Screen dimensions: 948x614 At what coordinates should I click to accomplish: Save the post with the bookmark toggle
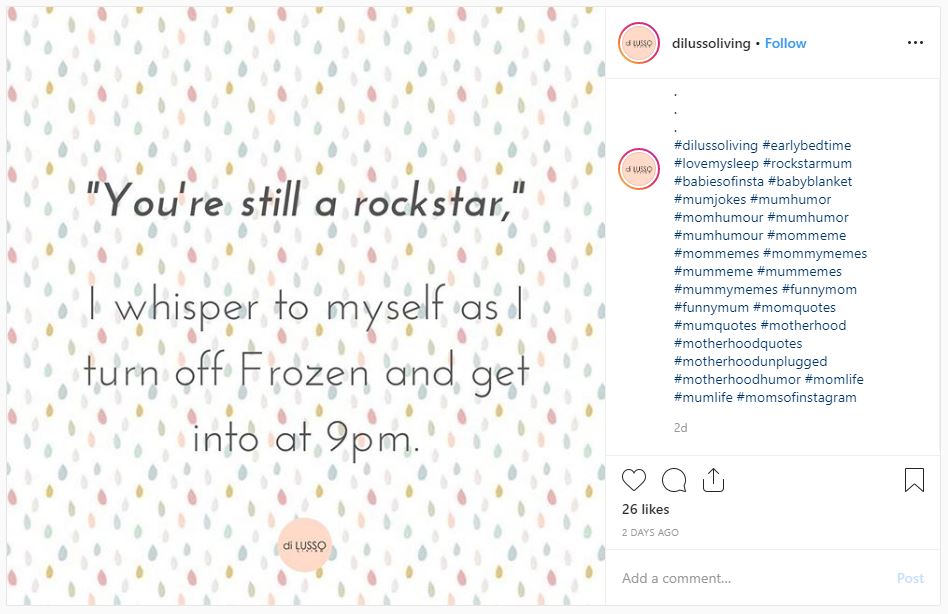[x=915, y=480]
